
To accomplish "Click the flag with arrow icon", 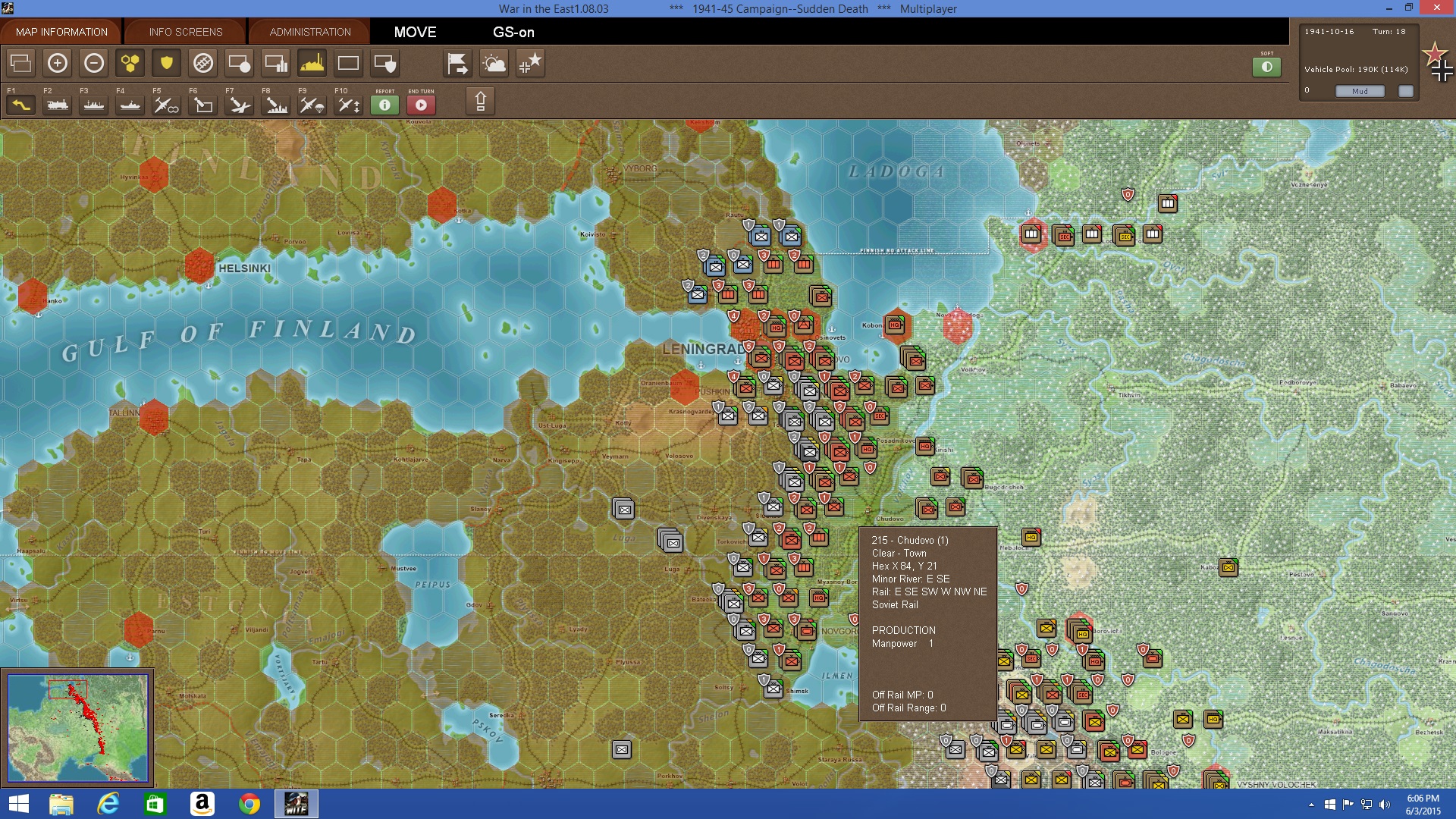I will (457, 63).
